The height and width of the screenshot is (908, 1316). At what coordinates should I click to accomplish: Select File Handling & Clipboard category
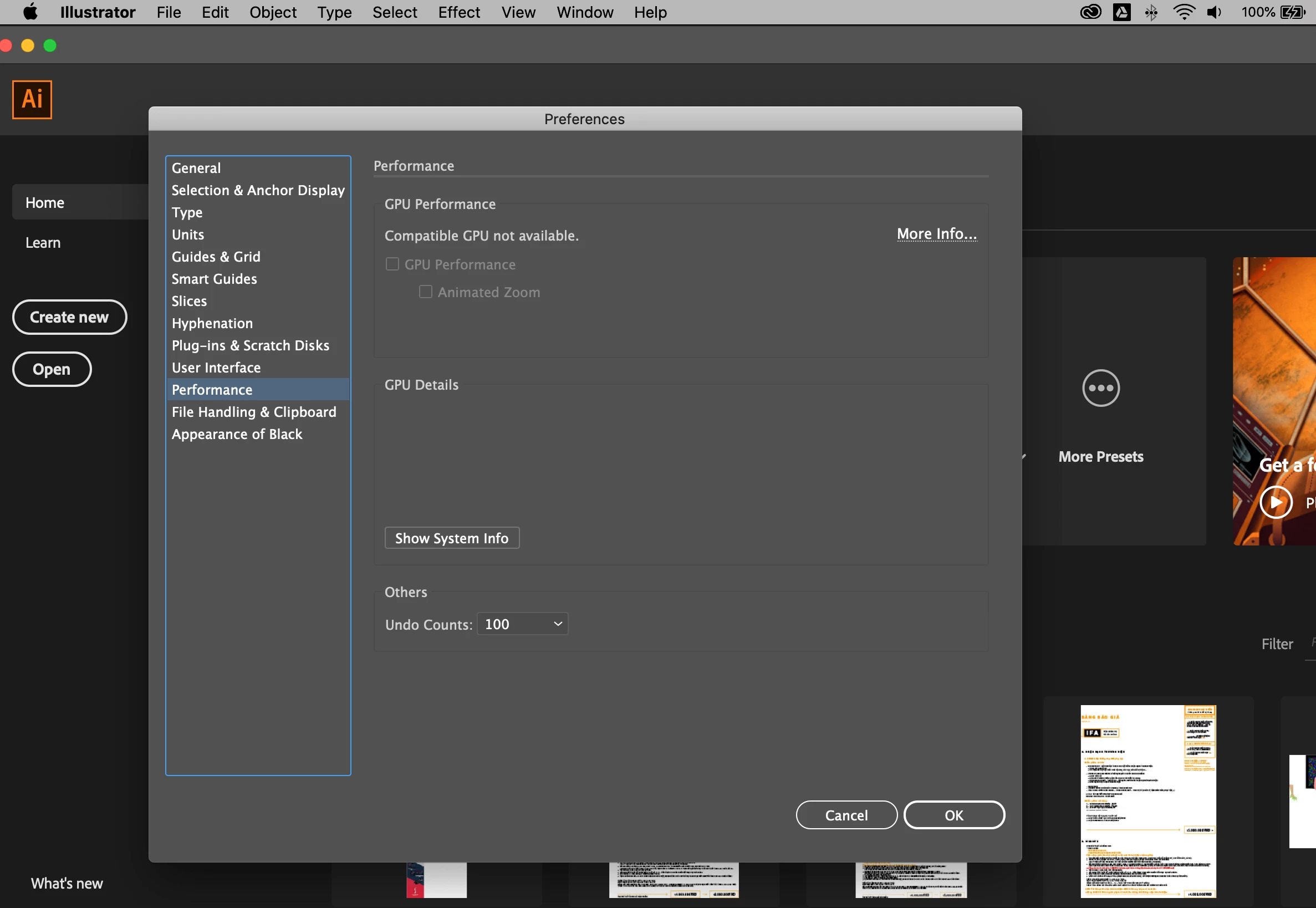point(254,412)
